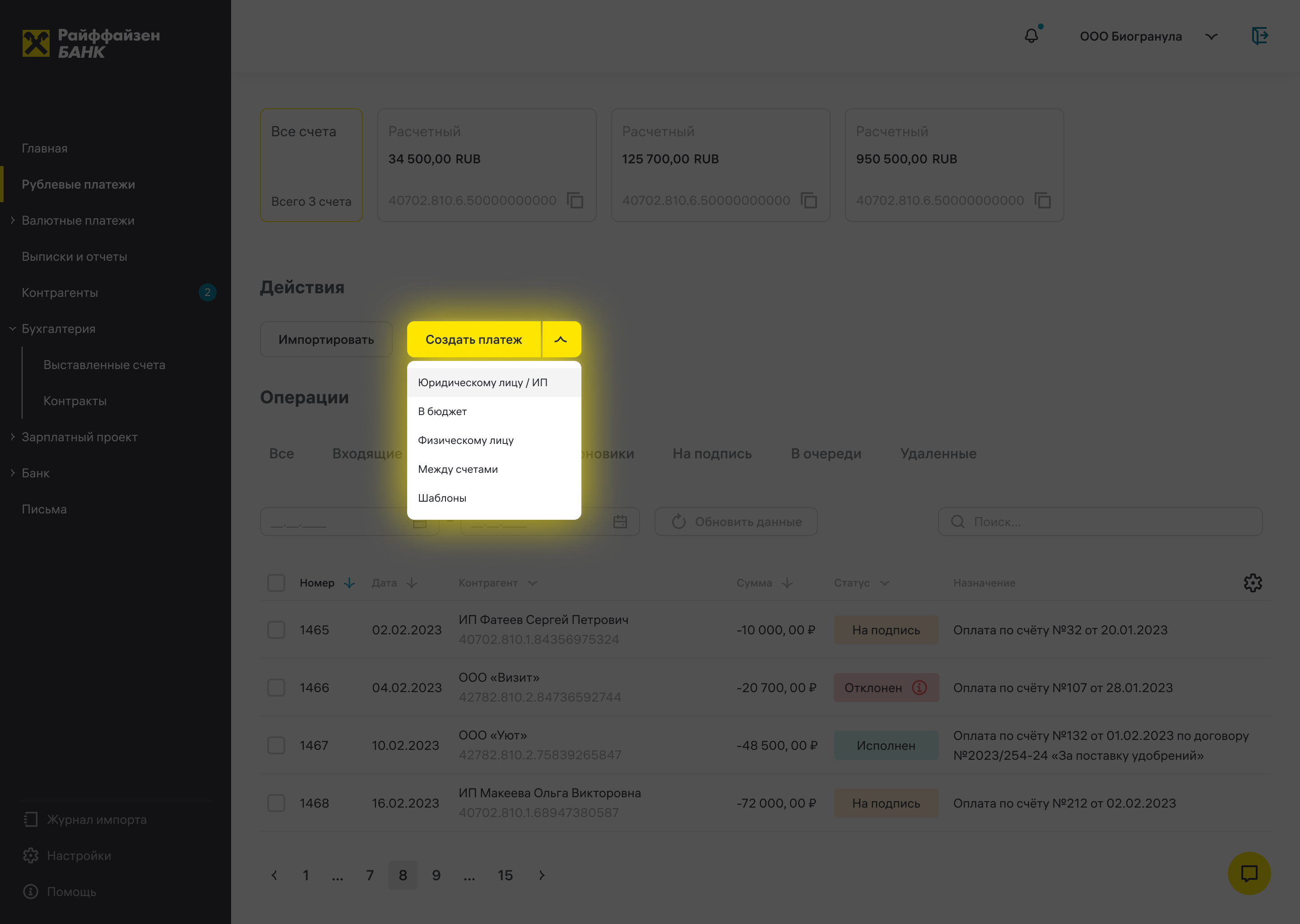Select Шаблоны from the payment menu
This screenshot has height=924, width=1300.
494,498
